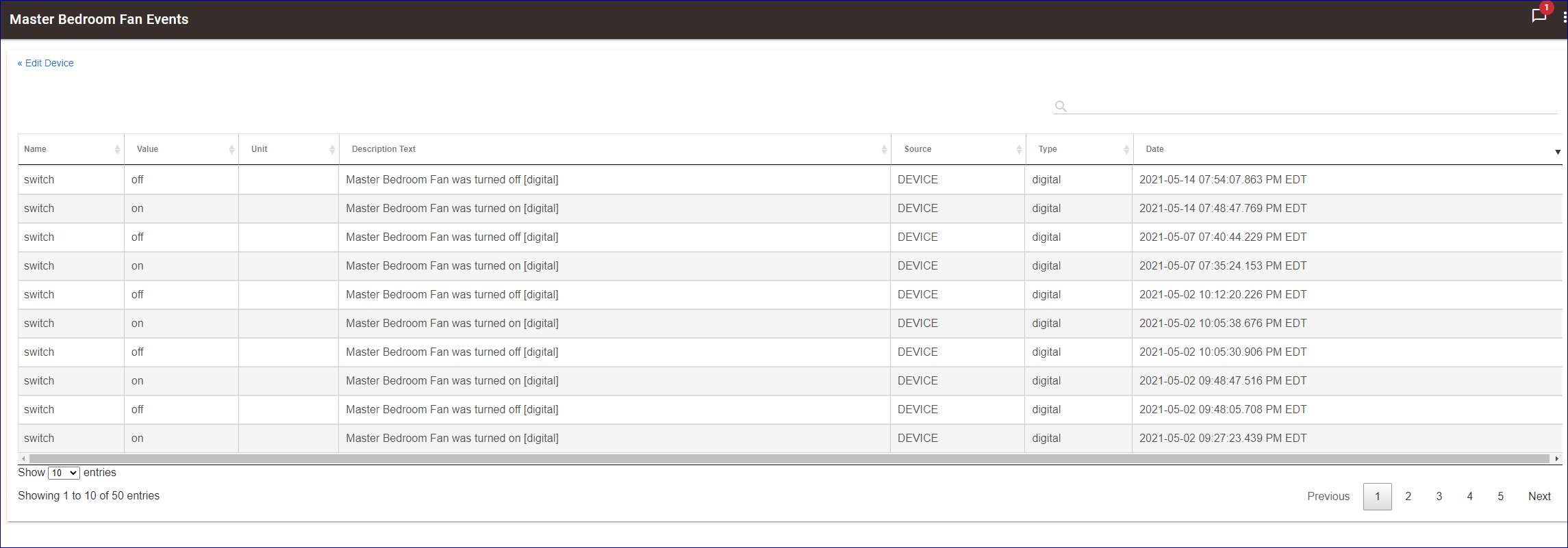Open the Show entries count dropdown
Viewport: 1568px width, 548px height.
coord(64,473)
